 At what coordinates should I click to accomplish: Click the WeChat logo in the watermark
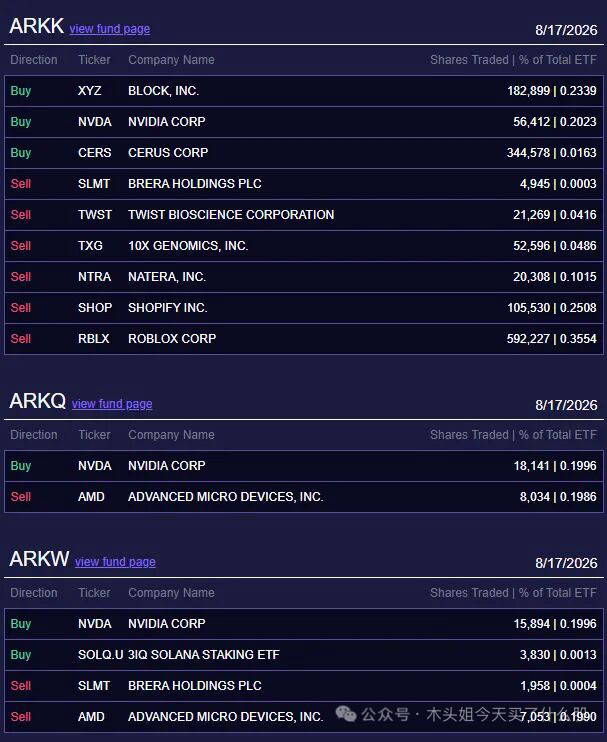point(345,714)
